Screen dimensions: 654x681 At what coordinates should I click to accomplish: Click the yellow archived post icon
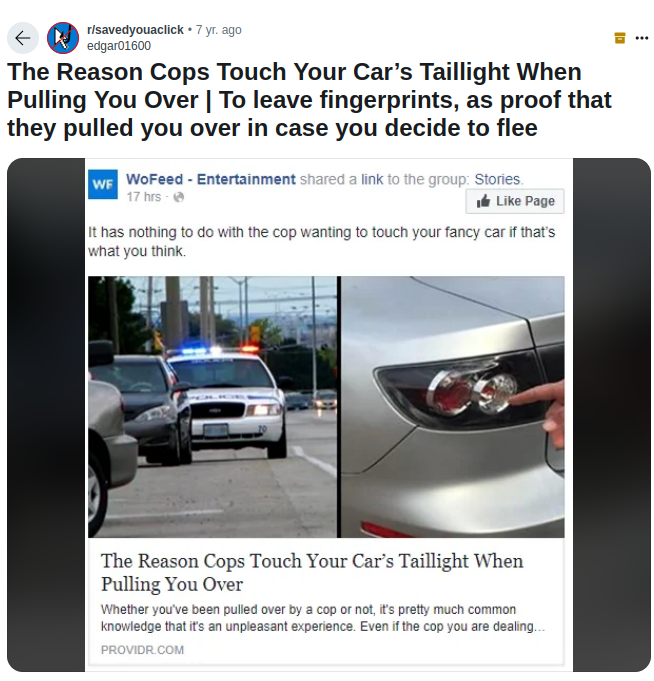(620, 38)
